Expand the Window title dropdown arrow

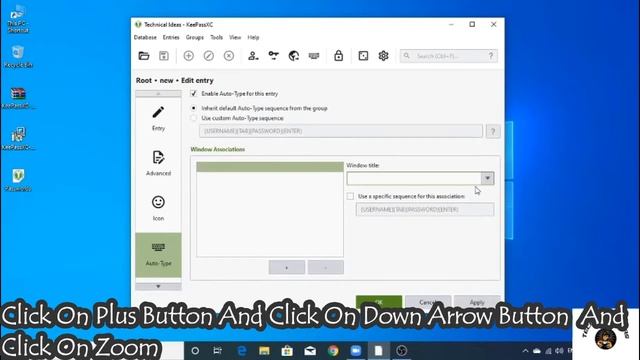click(487, 178)
